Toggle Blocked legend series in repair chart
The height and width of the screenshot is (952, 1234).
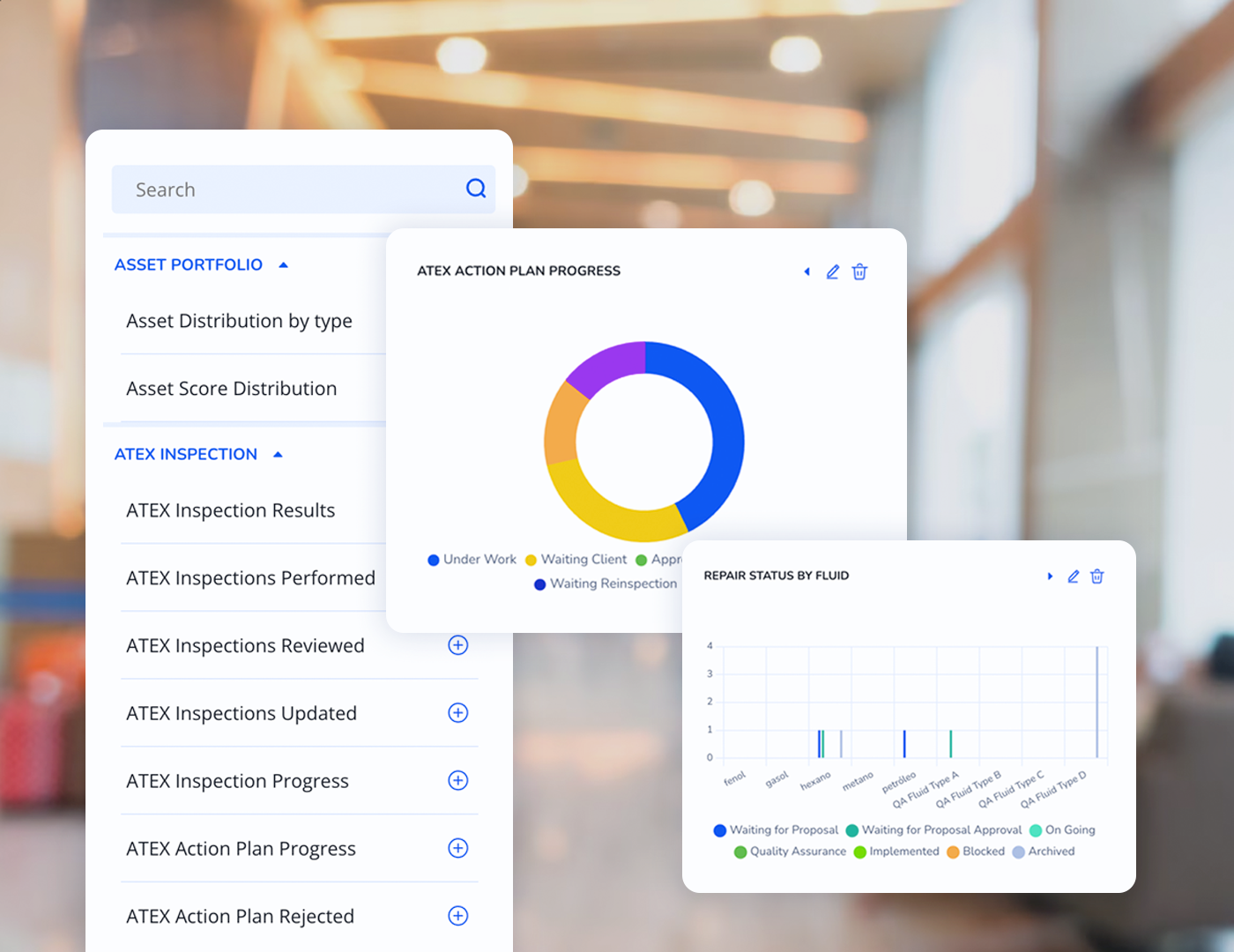click(976, 852)
